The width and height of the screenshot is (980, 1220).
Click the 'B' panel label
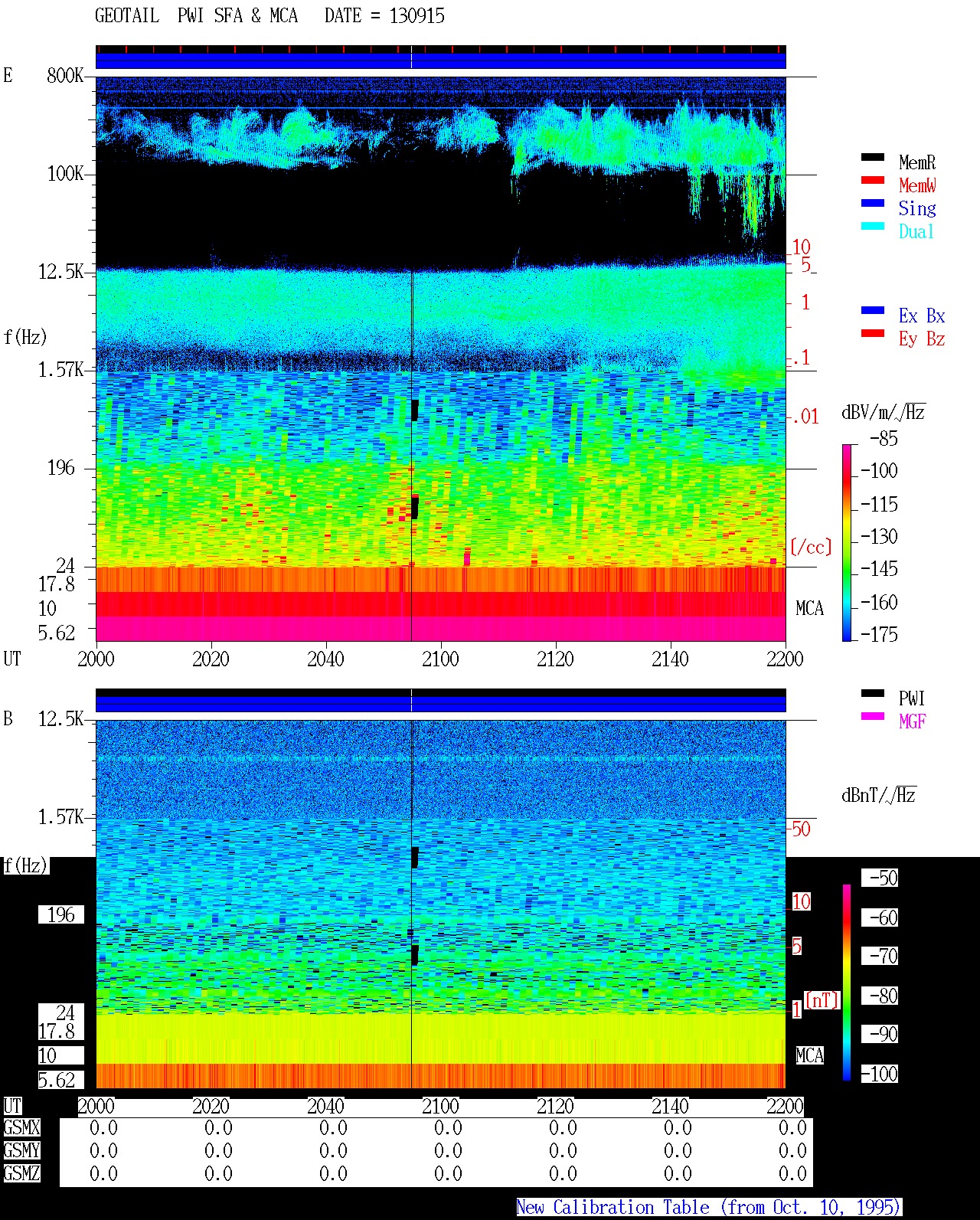[8, 719]
